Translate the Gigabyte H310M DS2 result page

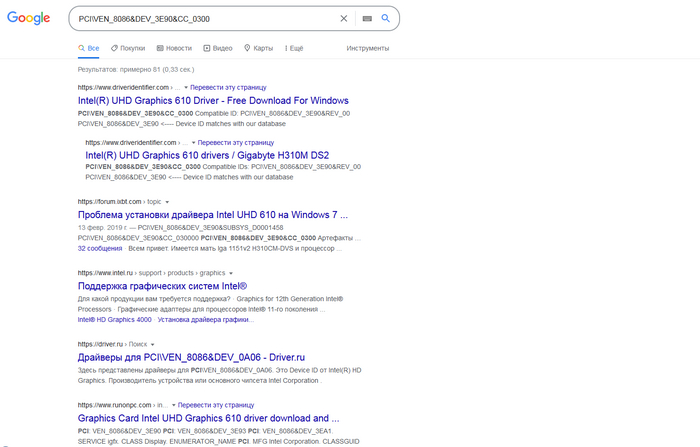[x=236, y=143]
